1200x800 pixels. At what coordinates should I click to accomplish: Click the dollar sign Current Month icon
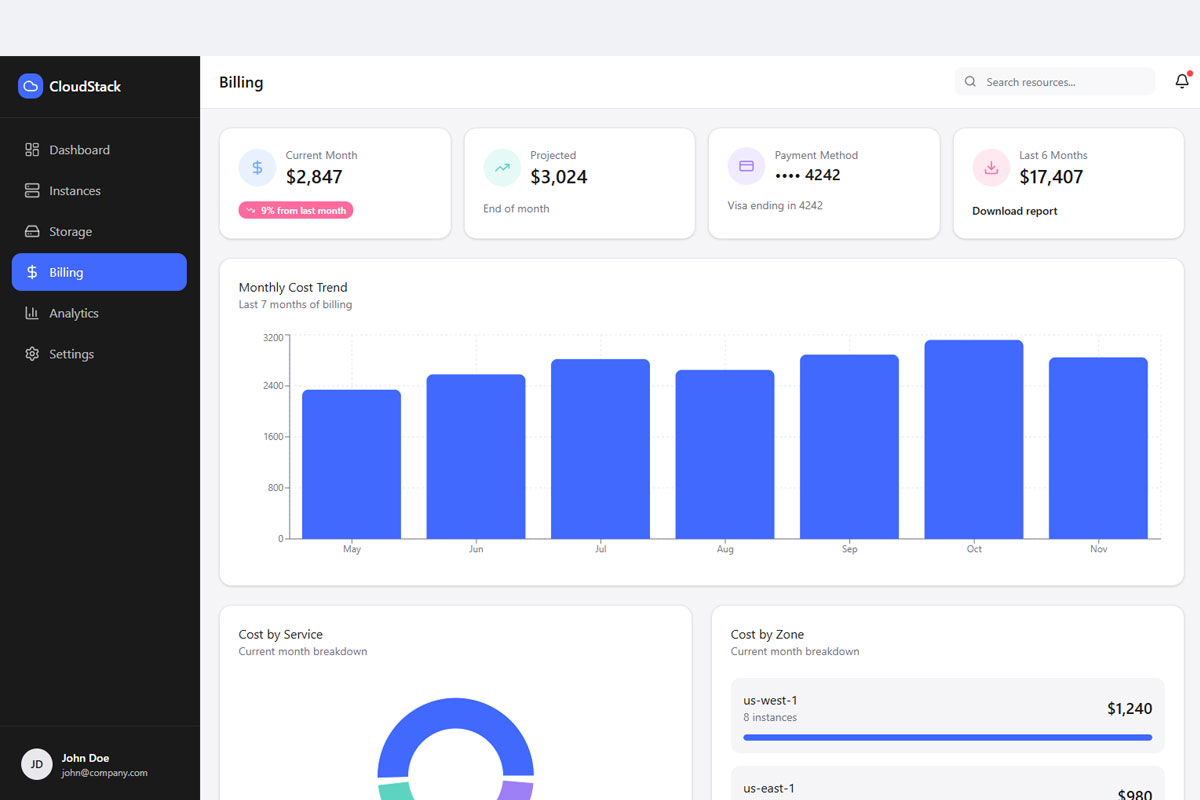click(x=257, y=167)
